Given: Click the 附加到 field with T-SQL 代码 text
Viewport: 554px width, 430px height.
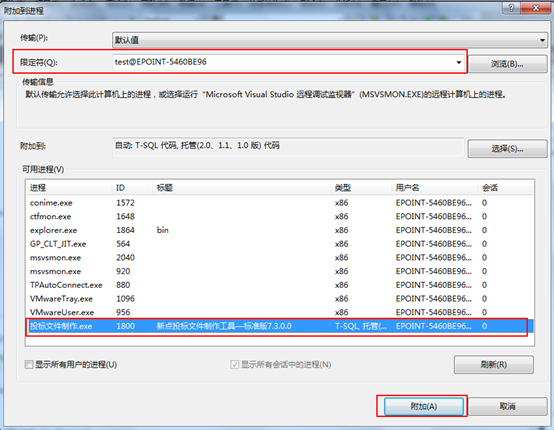Looking at the screenshot, I should [288, 147].
